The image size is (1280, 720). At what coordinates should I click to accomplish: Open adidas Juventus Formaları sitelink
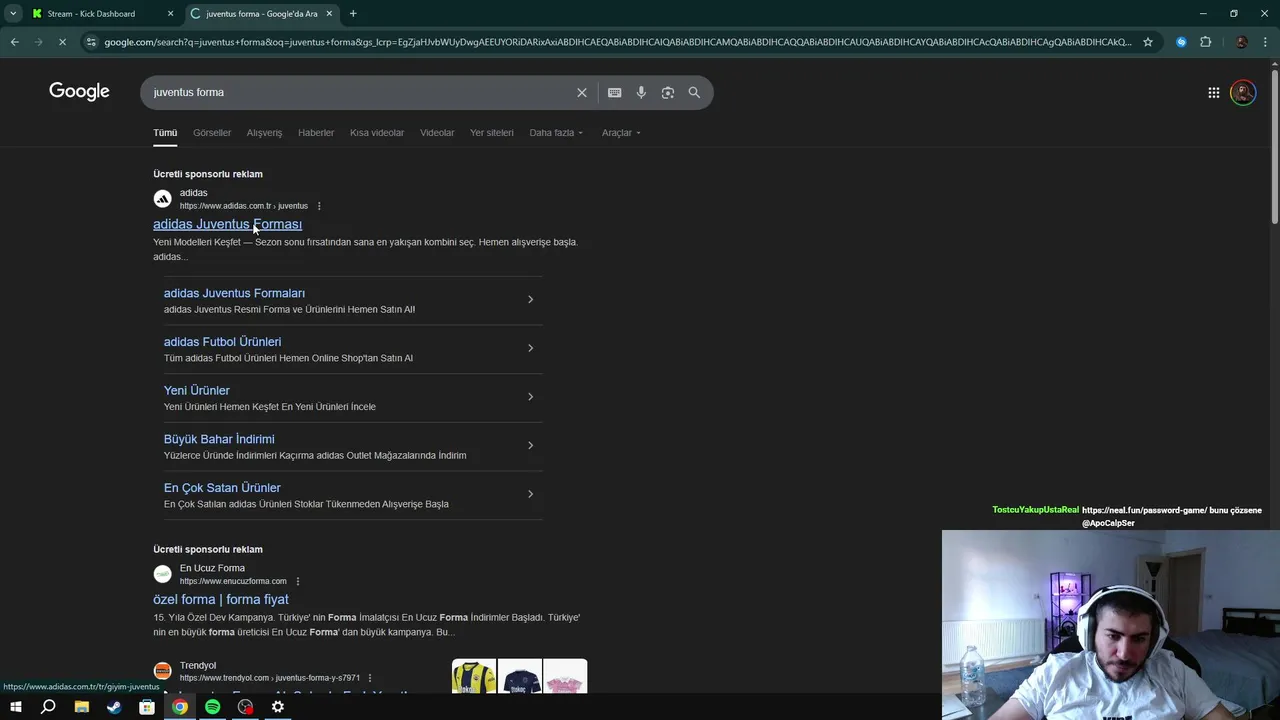click(234, 293)
